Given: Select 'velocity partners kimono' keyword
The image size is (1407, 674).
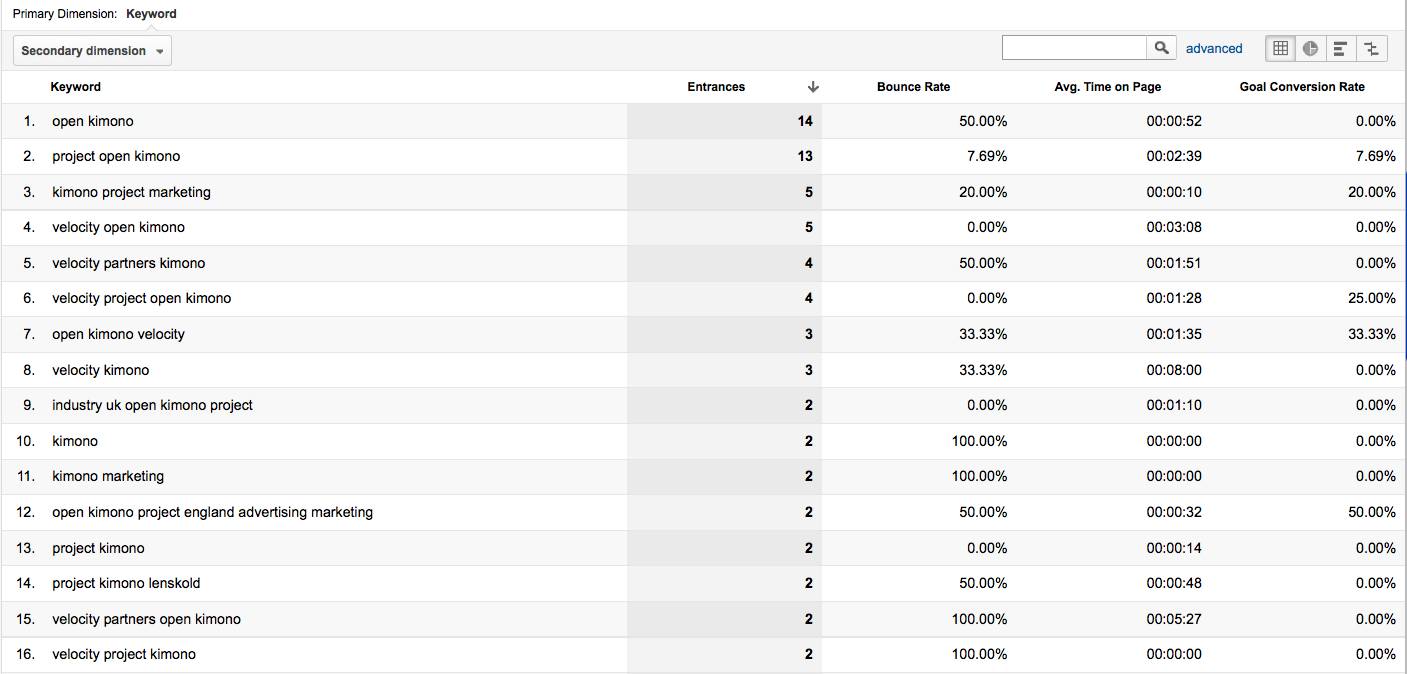Looking at the screenshot, I should tap(128, 263).
